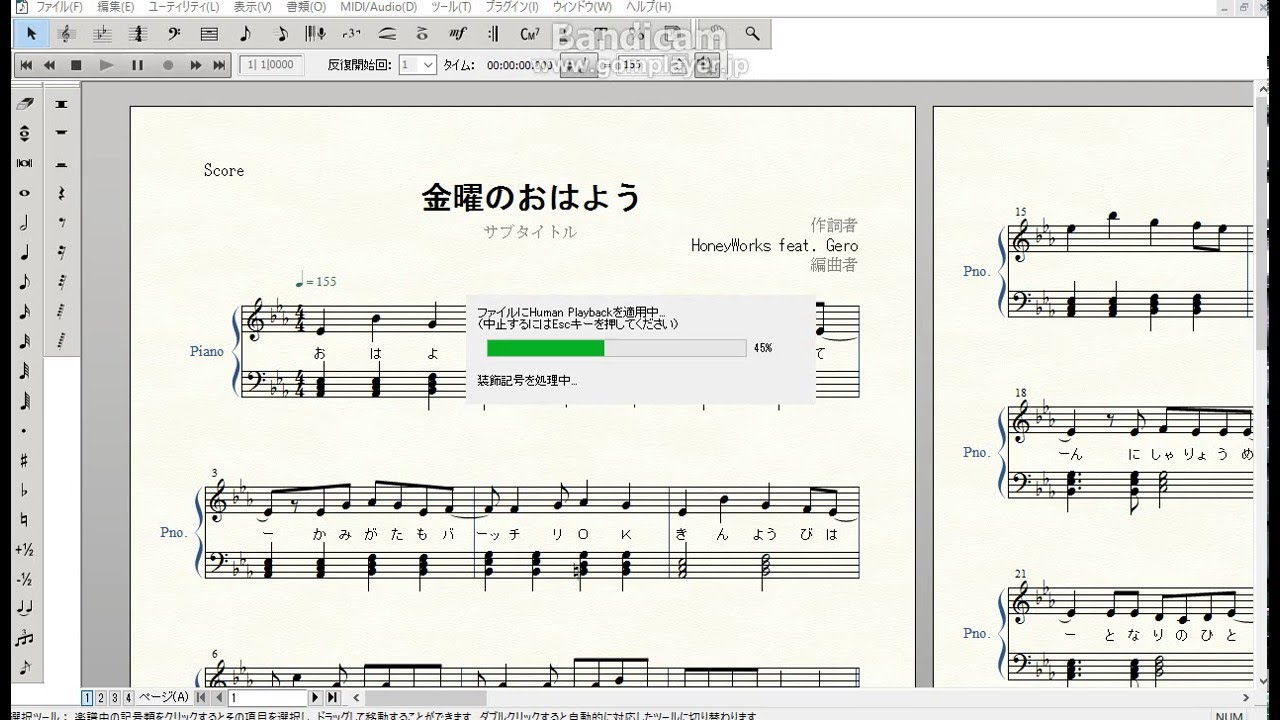Click the horizontal scrollbar thumb

coord(426,698)
